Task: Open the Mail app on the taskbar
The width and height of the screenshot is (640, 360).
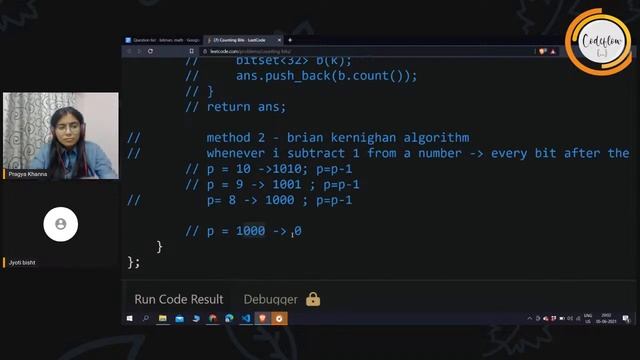Action: pyautogui.click(x=180, y=318)
